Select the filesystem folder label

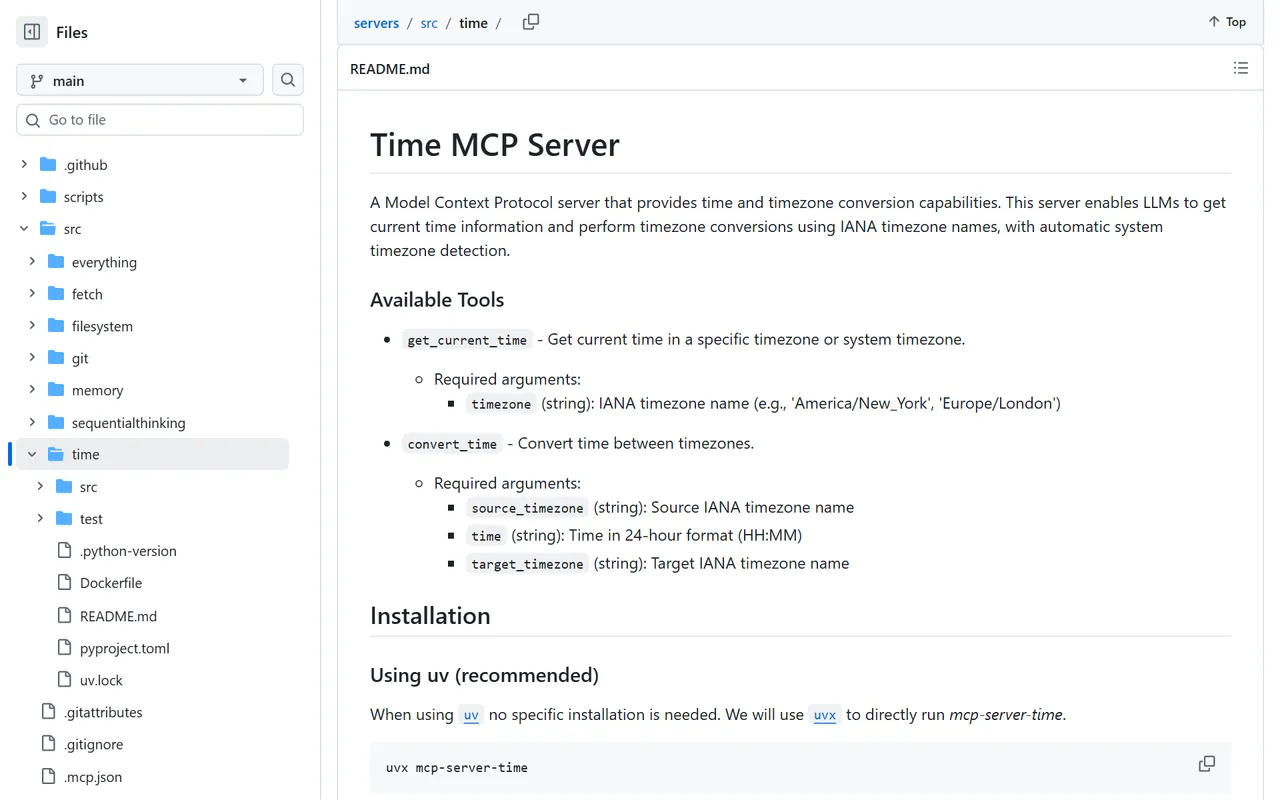[102, 326]
